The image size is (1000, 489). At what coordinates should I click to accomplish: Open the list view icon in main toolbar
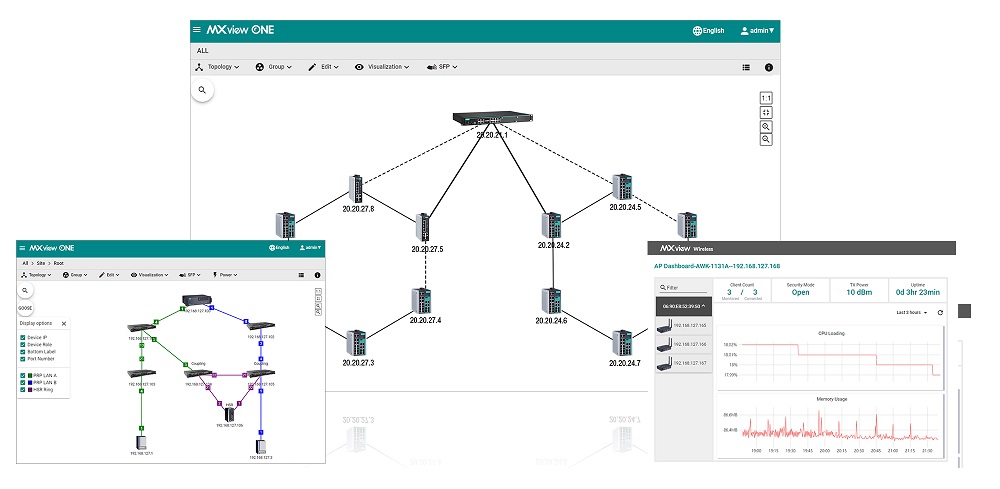746,67
